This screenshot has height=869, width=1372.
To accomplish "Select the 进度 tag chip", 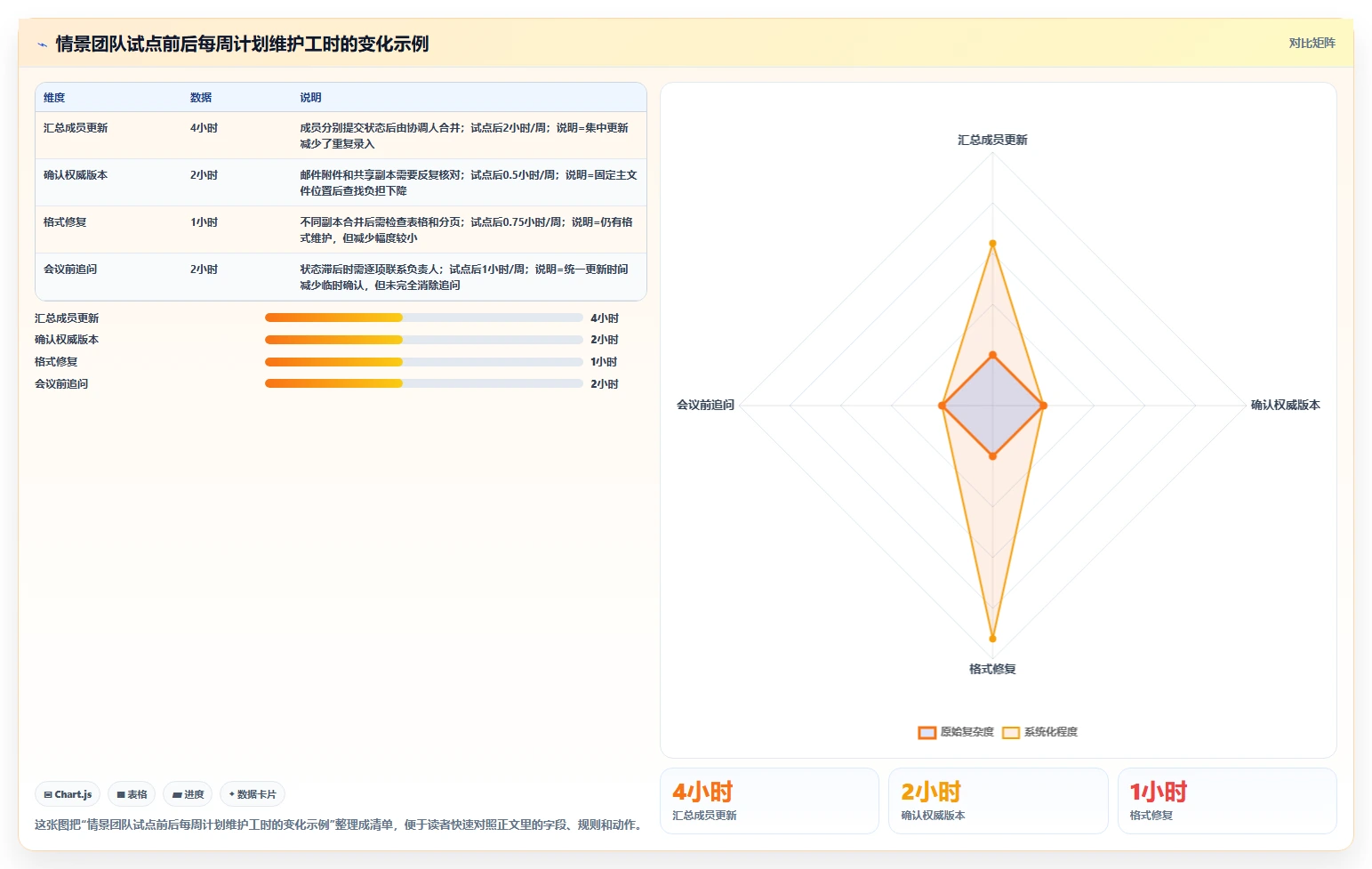I will pyautogui.click(x=188, y=794).
